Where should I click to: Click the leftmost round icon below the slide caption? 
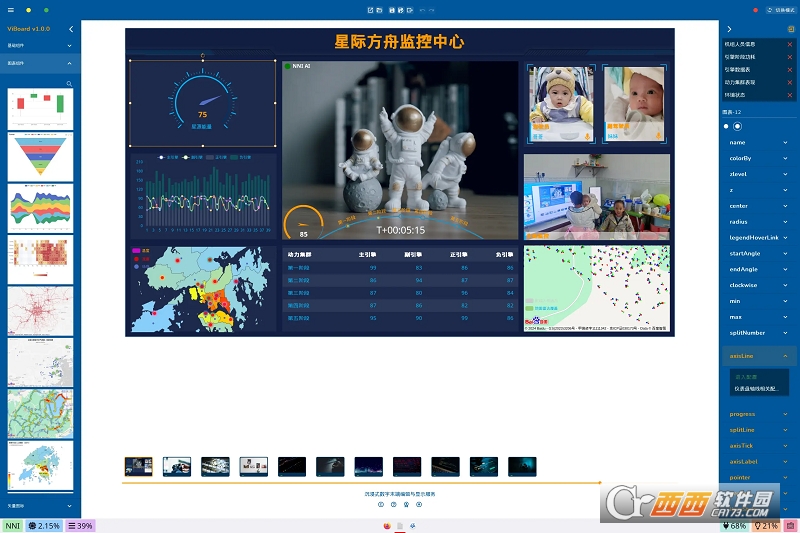(381, 504)
